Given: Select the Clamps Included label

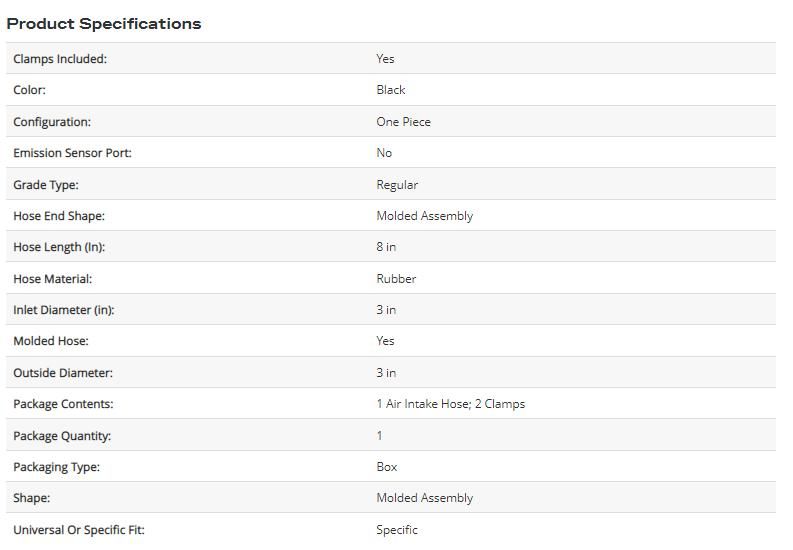Looking at the screenshot, I should (60, 59).
